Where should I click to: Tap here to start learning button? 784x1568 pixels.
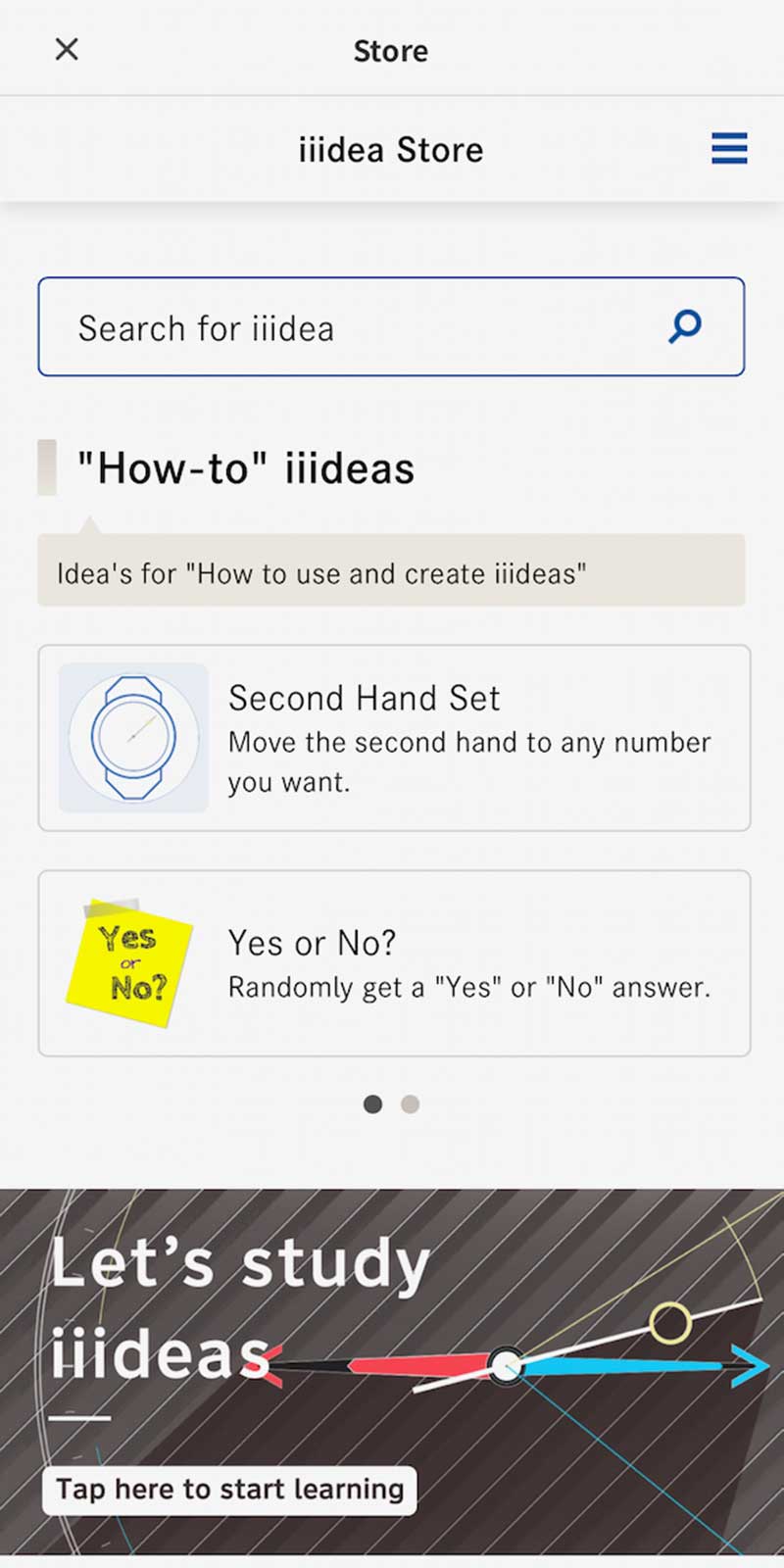229,1490
